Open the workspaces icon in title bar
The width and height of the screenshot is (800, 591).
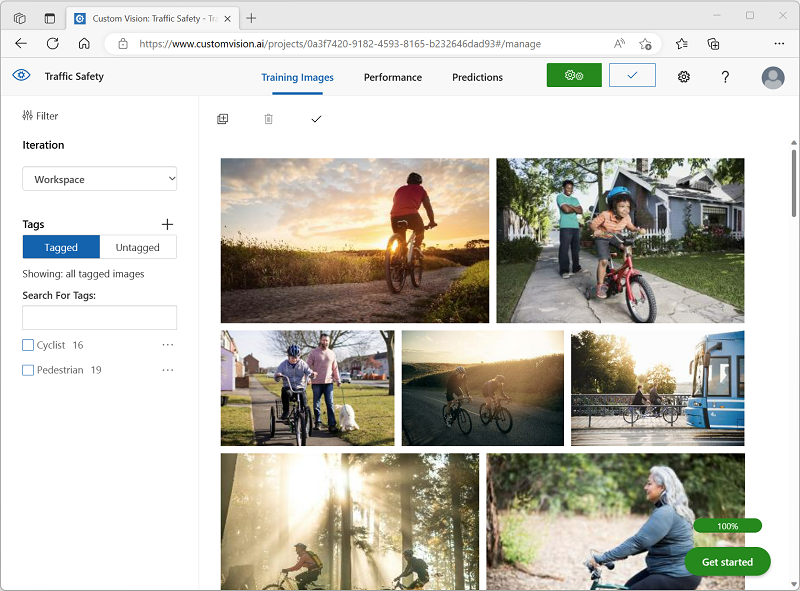coord(19,18)
